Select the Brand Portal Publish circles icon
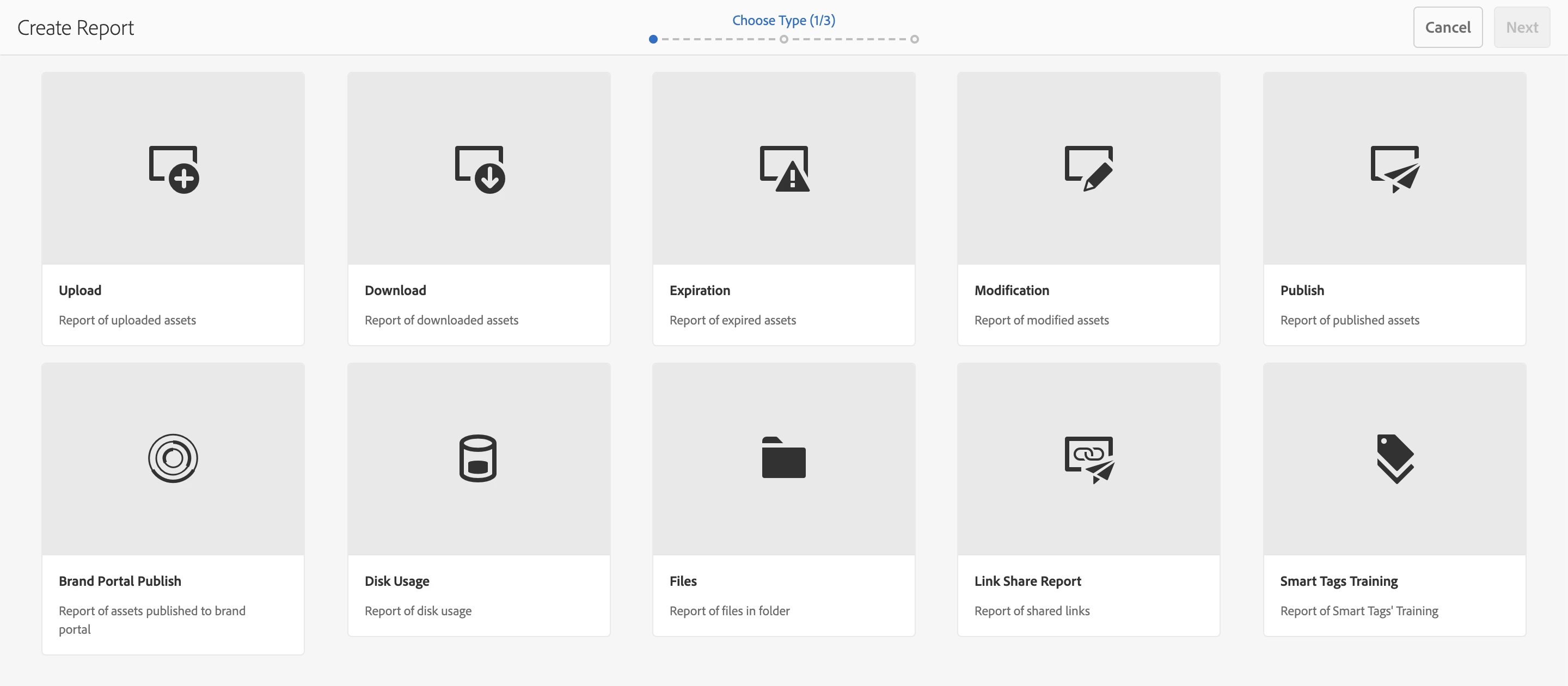This screenshot has width=1568, height=686. (173, 458)
